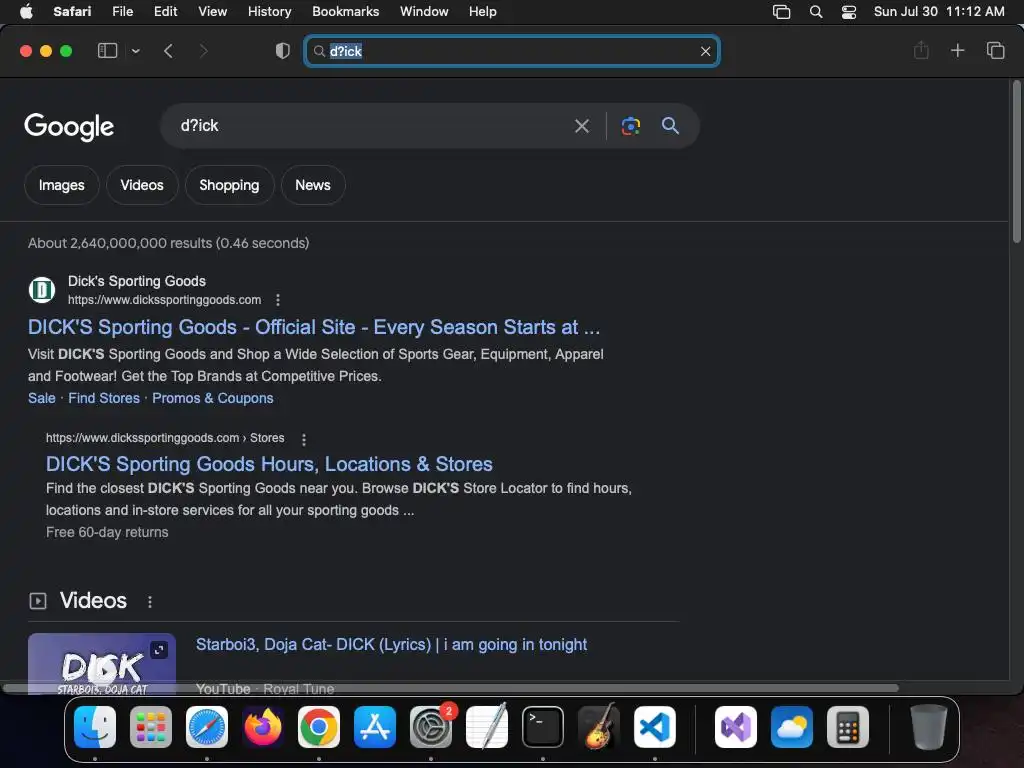Search by image with Google Lens

pos(630,126)
